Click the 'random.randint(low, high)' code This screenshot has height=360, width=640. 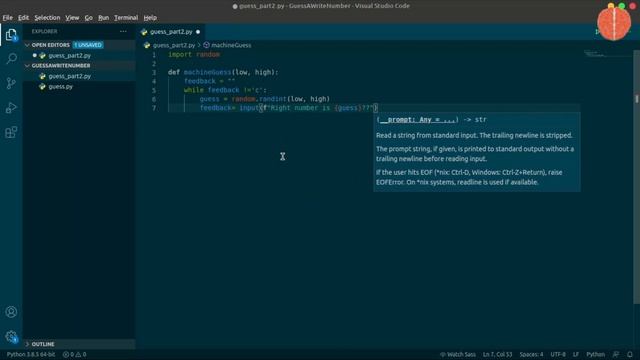[x=280, y=99]
